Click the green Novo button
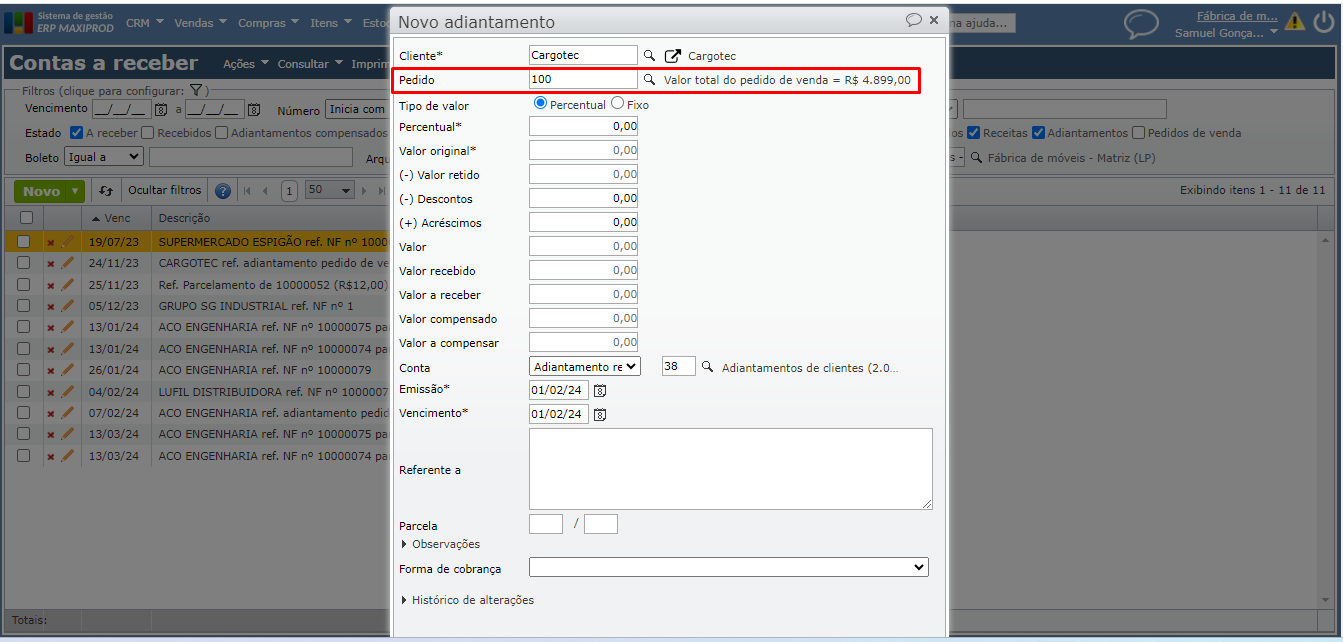 [42, 191]
